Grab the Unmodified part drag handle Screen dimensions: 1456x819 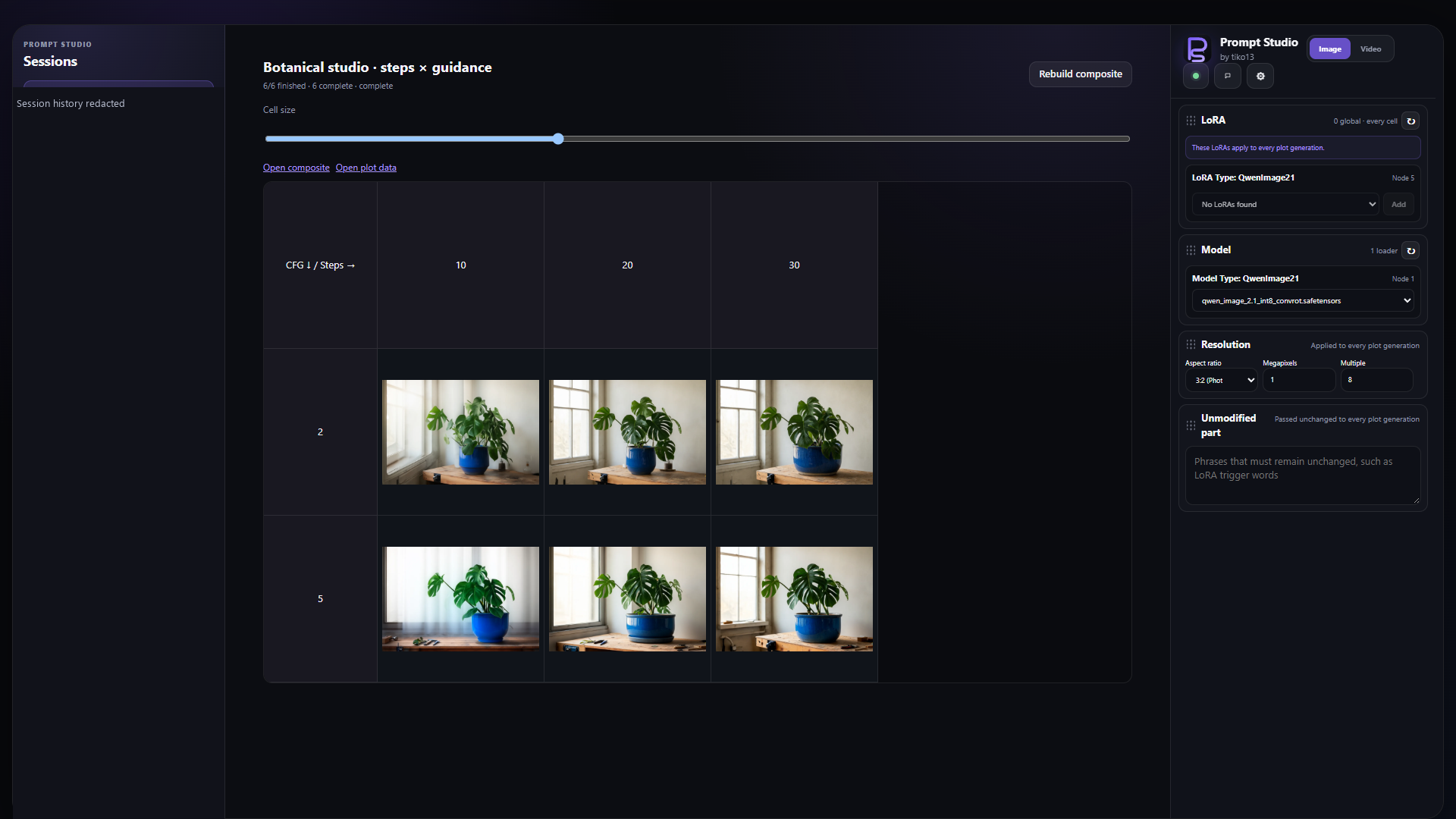(x=1191, y=425)
